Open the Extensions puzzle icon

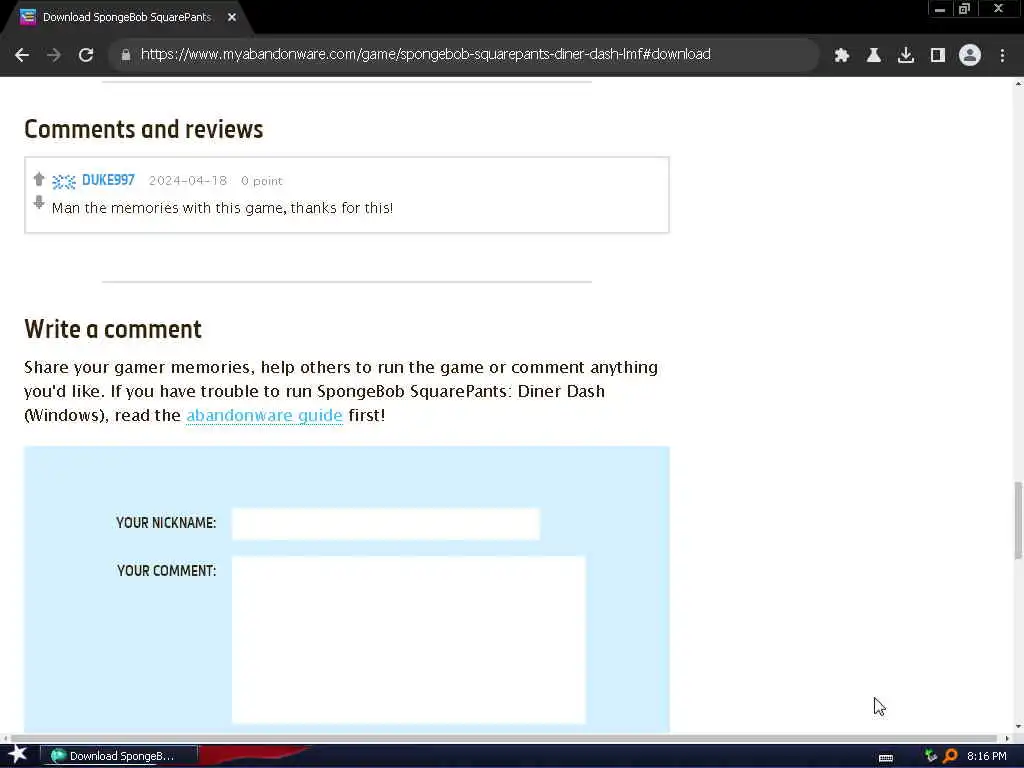842,55
